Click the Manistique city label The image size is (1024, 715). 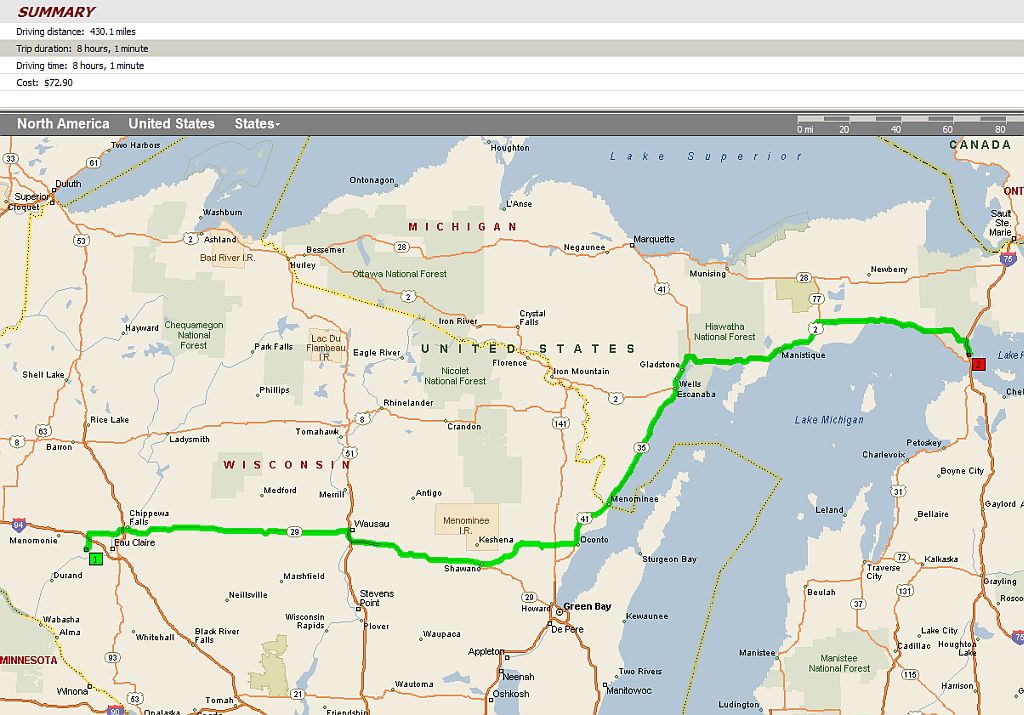coord(803,355)
